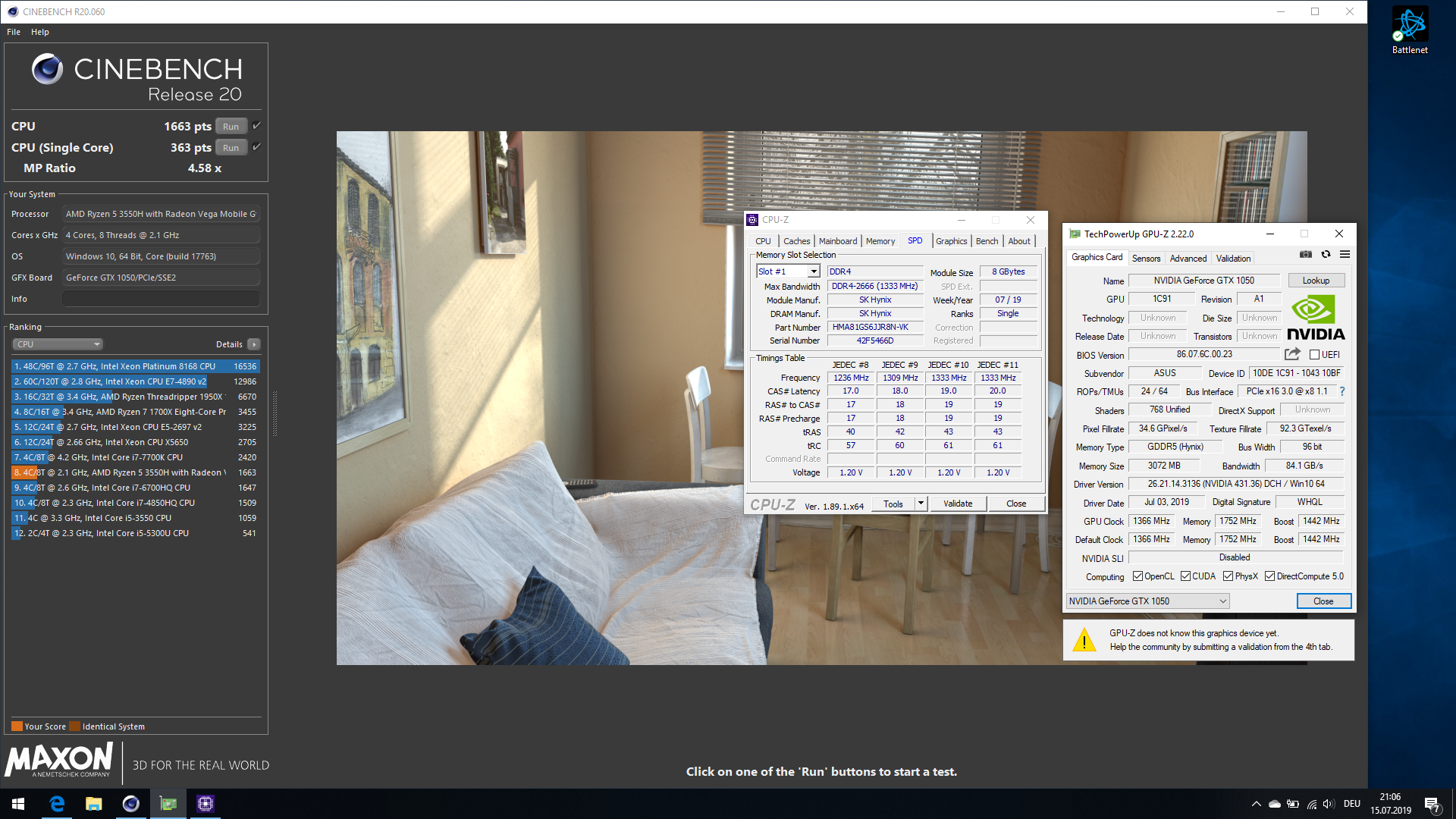Open the GPU-Z hamburger menu
The height and width of the screenshot is (819, 1456).
point(1345,255)
